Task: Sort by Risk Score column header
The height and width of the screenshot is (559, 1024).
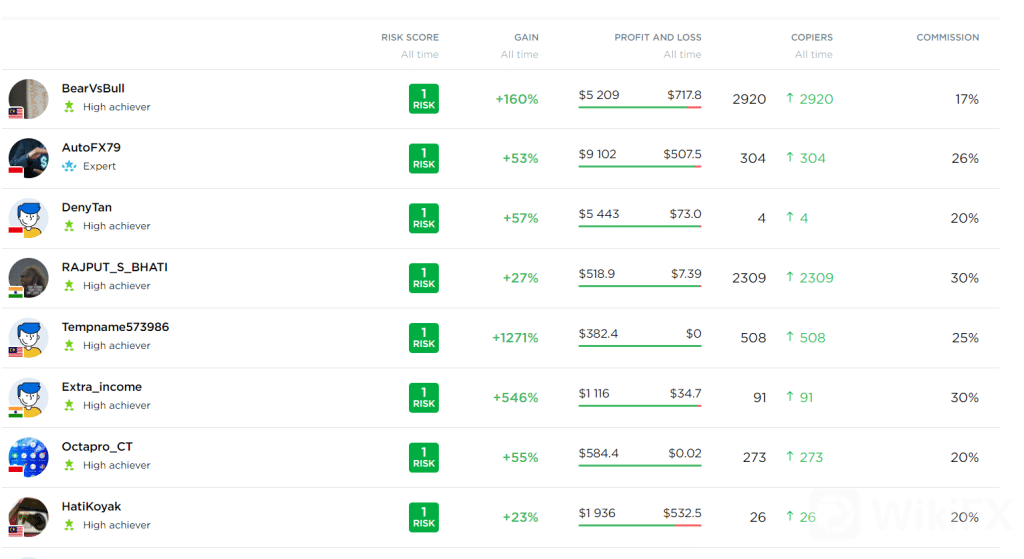Action: [410, 38]
